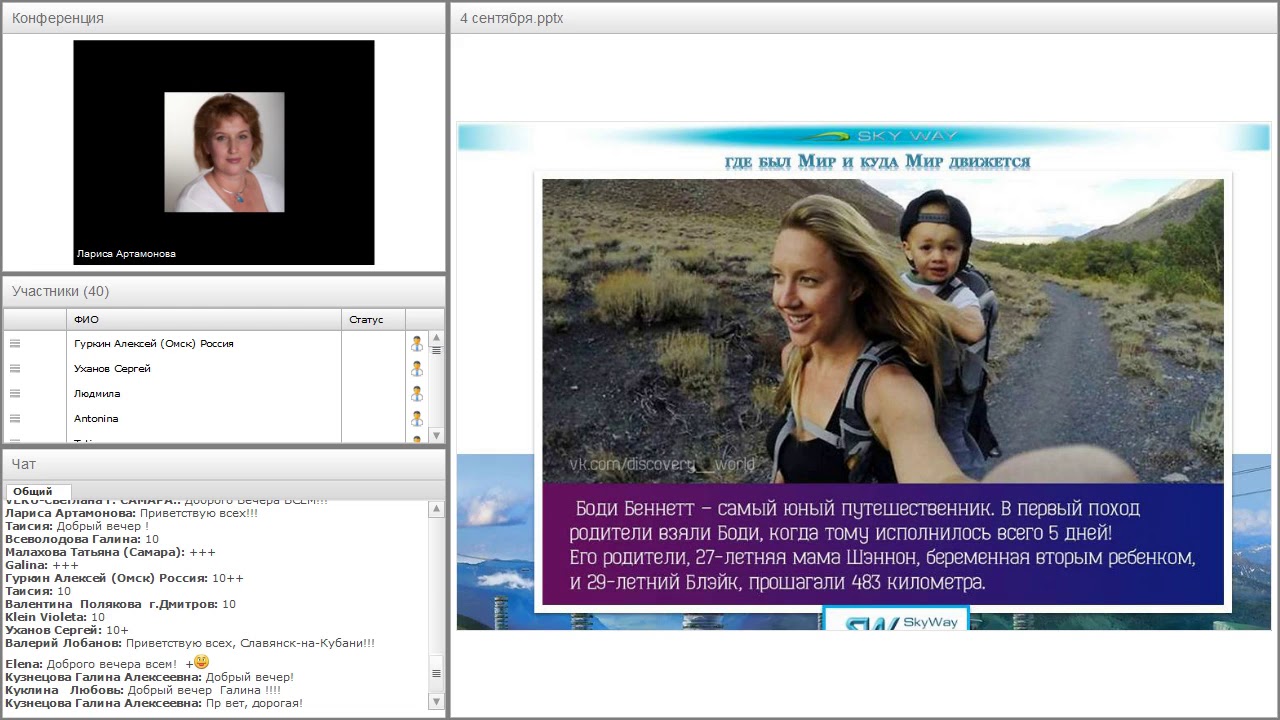The image size is (1280, 720).
Task: Click Валентина Полякова г.Дмитров chat message
Action: coord(120,604)
